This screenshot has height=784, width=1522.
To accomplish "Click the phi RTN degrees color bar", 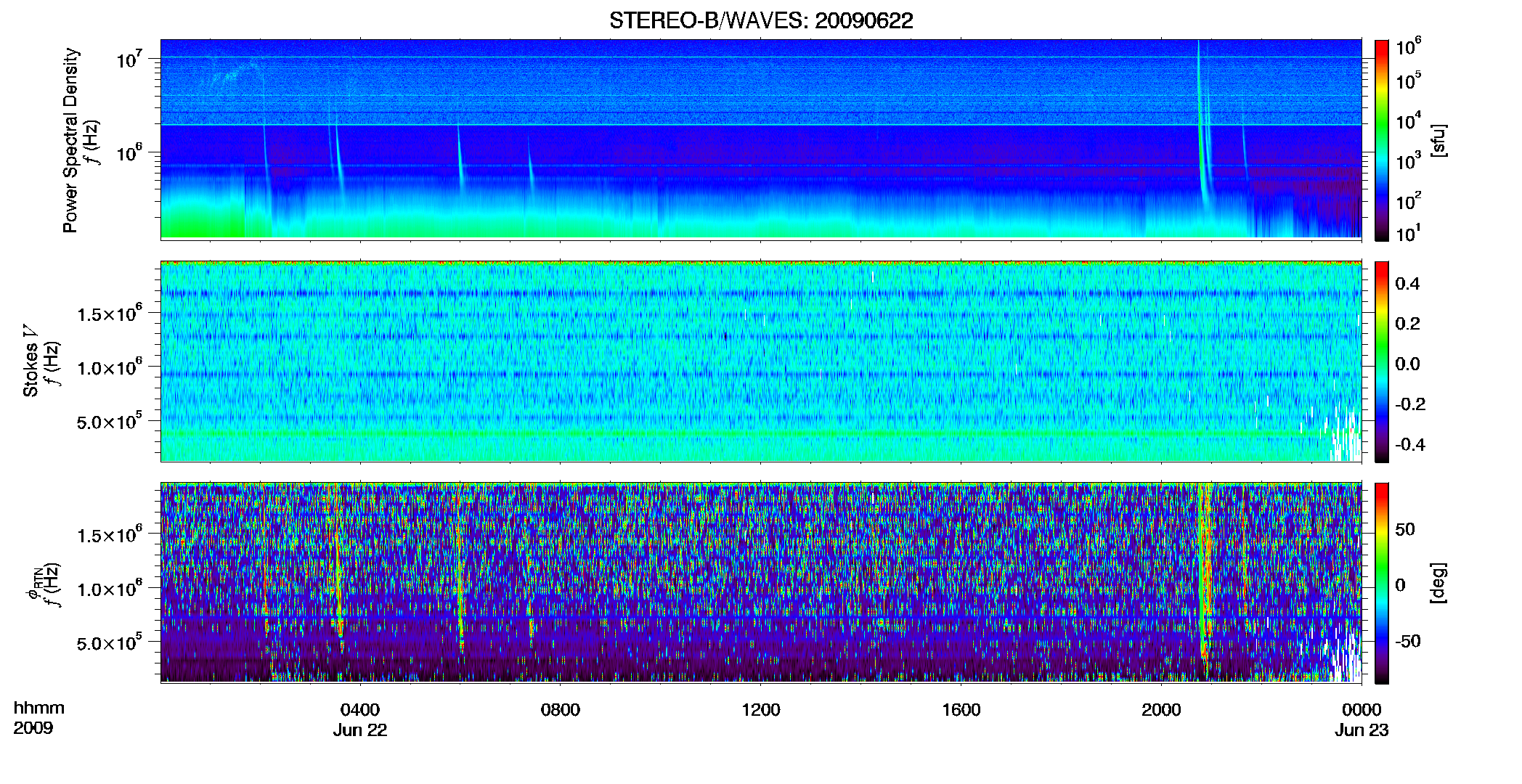I will pyautogui.click(x=1381, y=583).
